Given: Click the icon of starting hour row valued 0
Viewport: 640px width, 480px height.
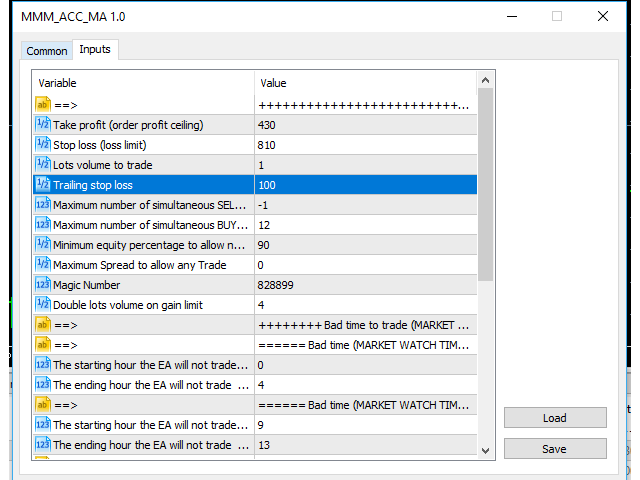Looking at the screenshot, I should (x=43, y=365).
